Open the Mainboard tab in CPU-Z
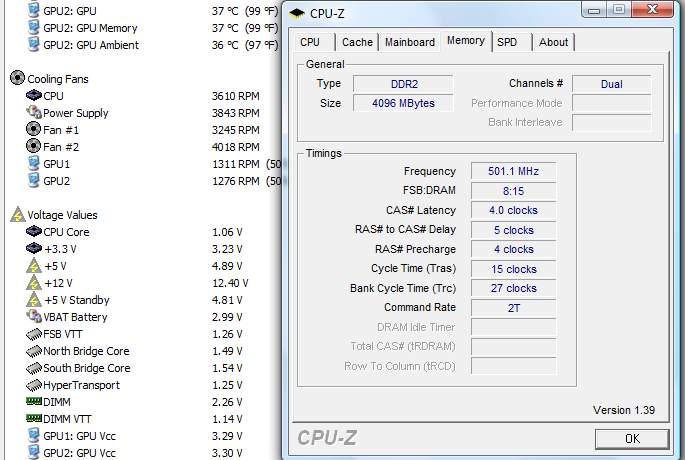 coord(410,42)
